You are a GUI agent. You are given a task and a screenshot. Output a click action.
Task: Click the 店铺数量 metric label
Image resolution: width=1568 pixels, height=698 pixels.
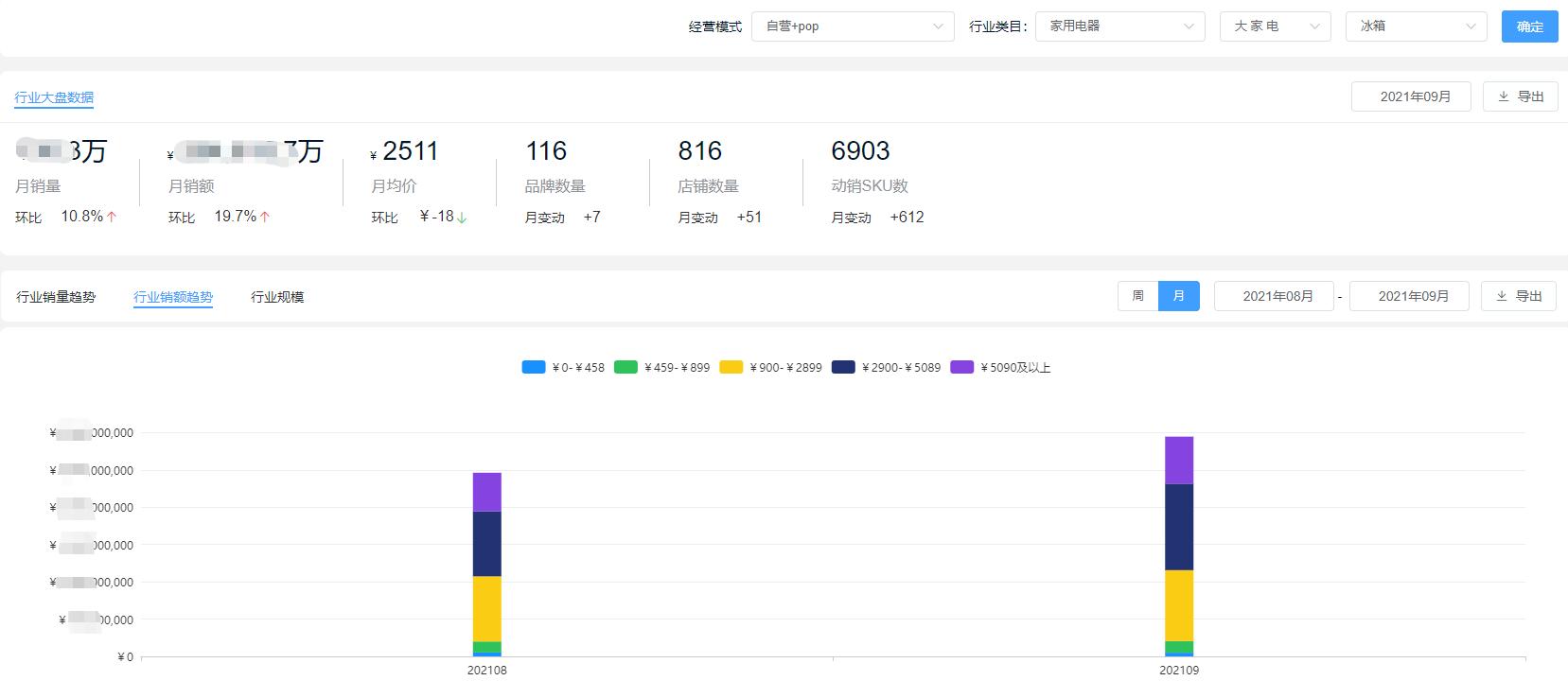[708, 186]
